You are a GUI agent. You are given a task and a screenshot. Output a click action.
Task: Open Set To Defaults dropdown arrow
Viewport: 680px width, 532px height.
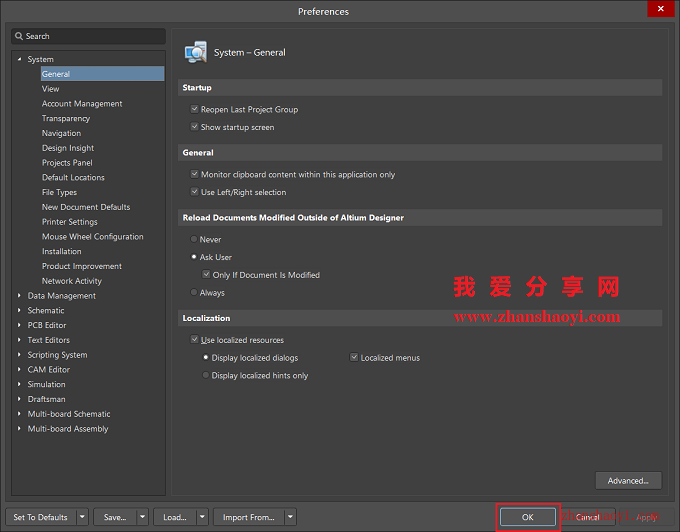[x=82, y=517]
